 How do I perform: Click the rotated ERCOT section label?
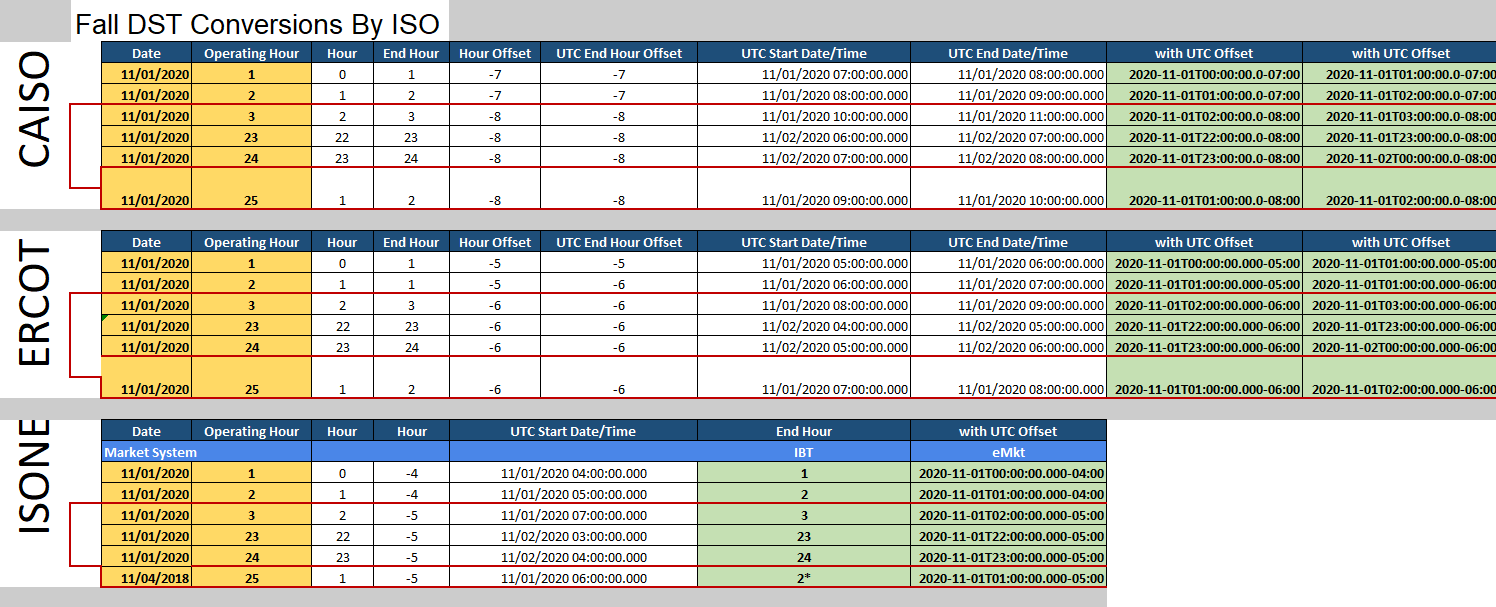click(36, 304)
